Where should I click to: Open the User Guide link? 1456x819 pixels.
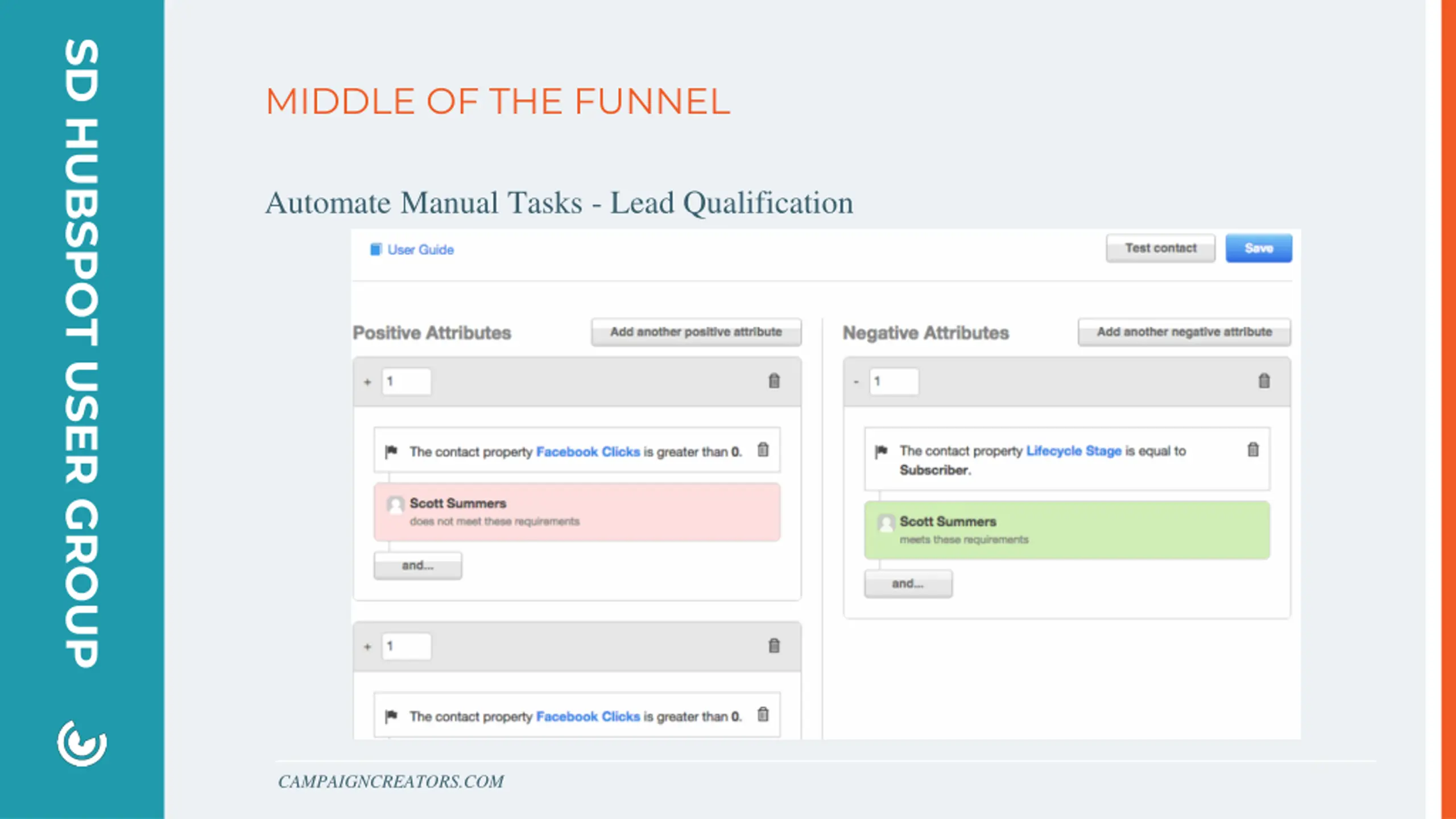pyautogui.click(x=420, y=250)
